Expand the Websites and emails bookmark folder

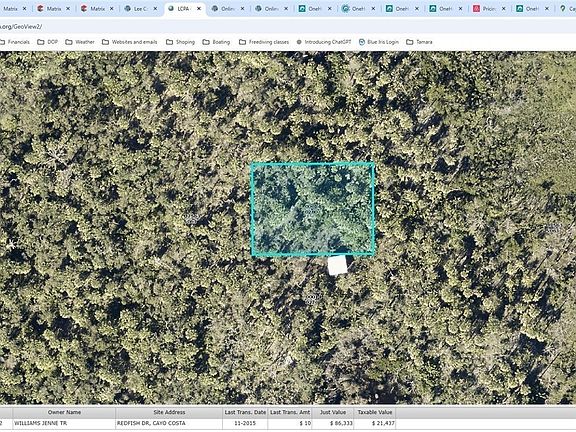(x=130, y=42)
